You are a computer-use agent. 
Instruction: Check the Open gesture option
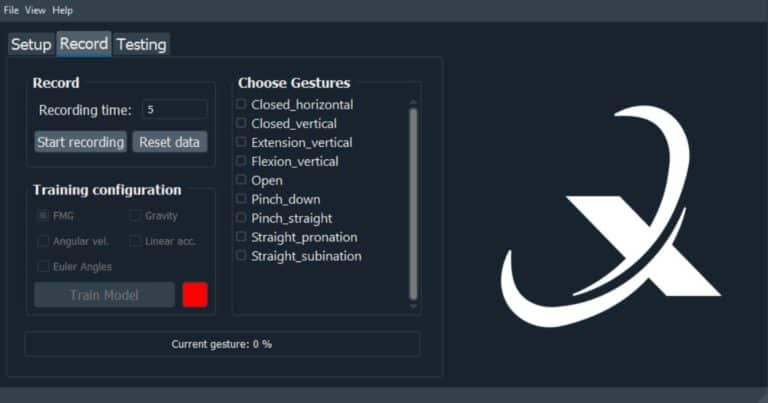pos(241,180)
